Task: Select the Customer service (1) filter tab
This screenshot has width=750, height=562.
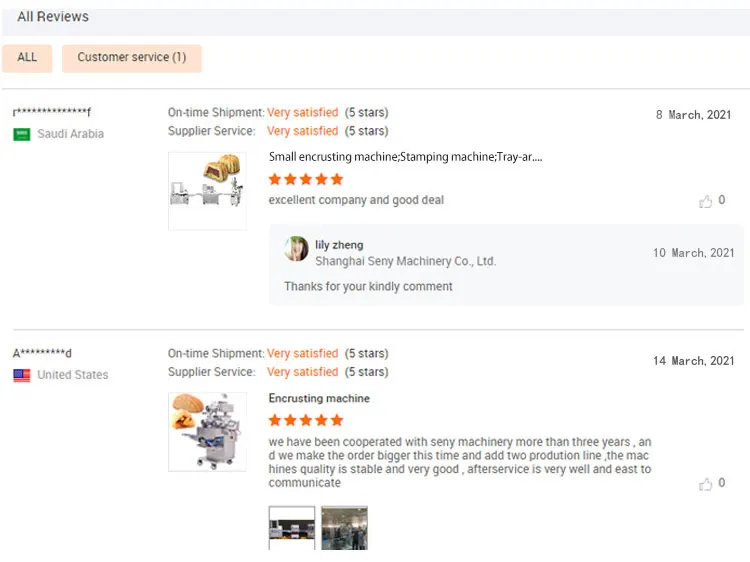Action: (131, 58)
